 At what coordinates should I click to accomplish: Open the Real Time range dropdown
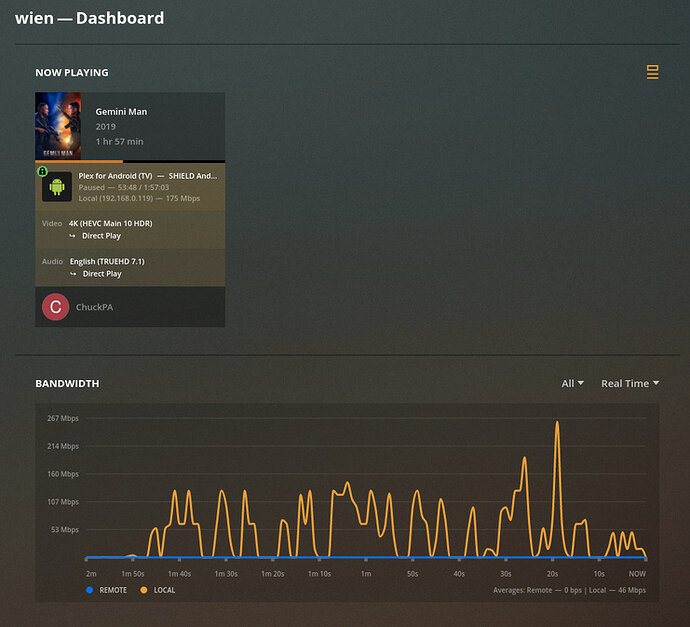(630, 384)
